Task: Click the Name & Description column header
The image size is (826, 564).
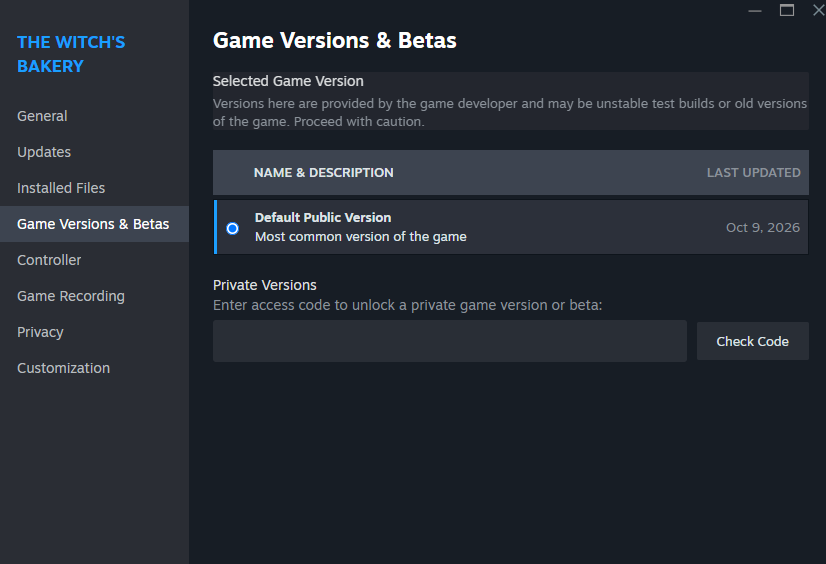Action: [323, 173]
